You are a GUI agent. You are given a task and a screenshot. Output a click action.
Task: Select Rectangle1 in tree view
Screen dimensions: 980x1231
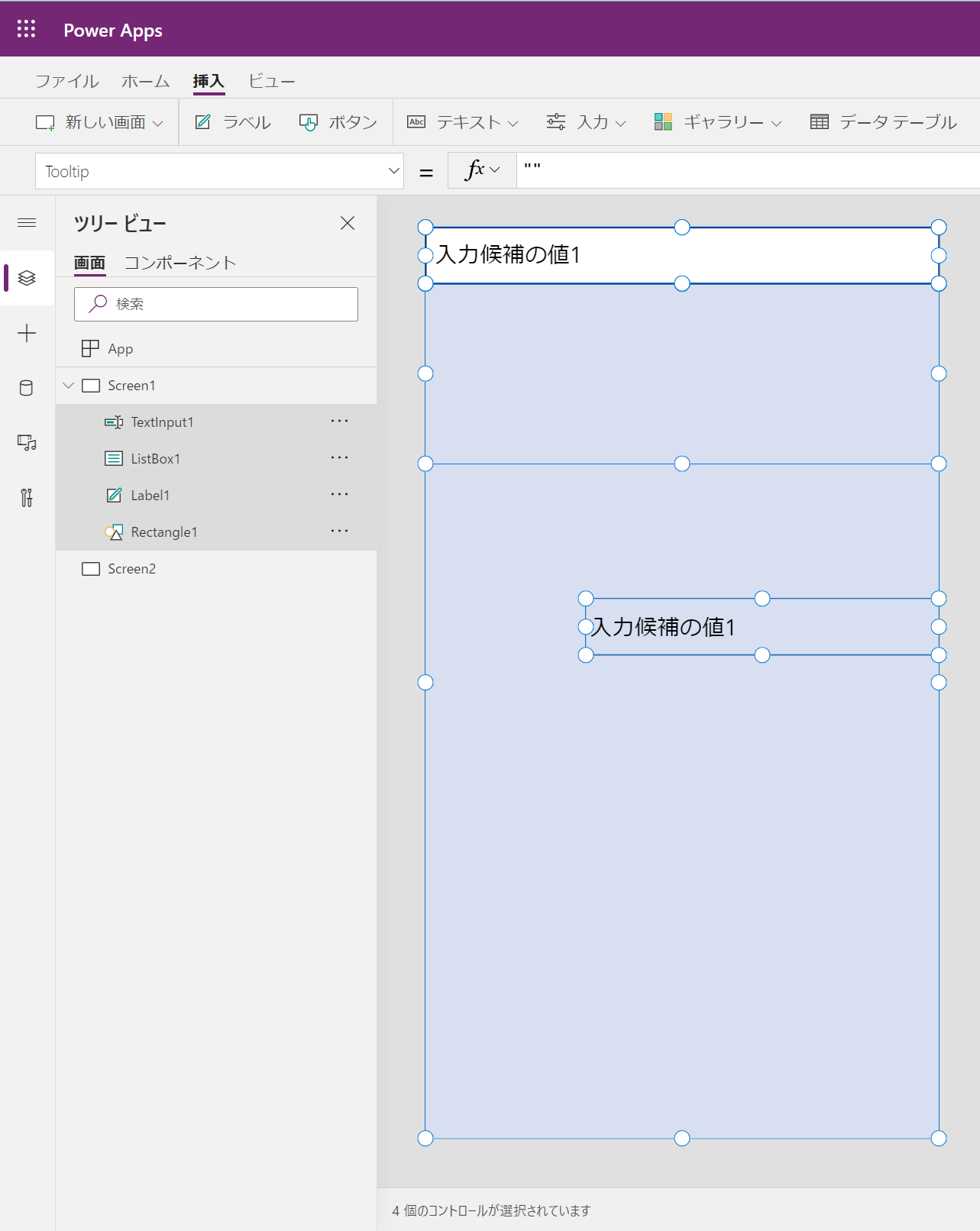(x=216, y=532)
